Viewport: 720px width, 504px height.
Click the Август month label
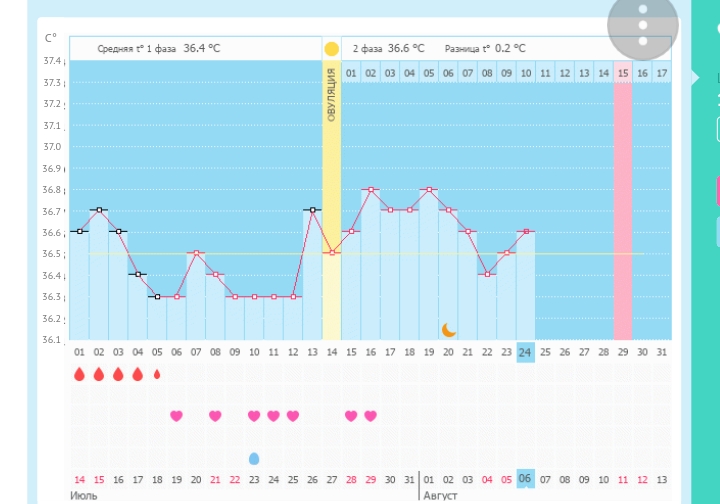click(x=440, y=496)
